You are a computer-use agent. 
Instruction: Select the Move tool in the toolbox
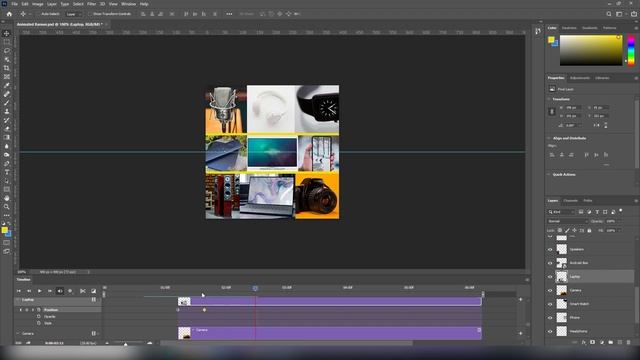(7, 33)
